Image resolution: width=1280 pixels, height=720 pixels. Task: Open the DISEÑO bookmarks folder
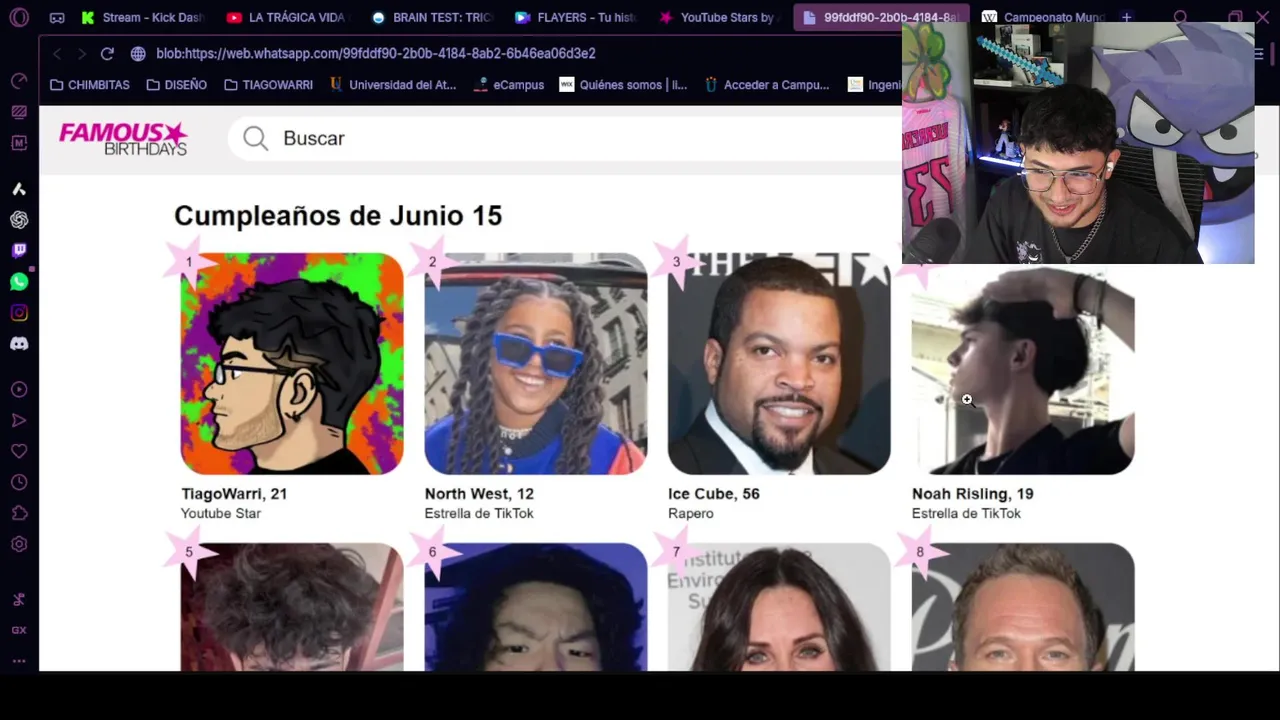(176, 85)
